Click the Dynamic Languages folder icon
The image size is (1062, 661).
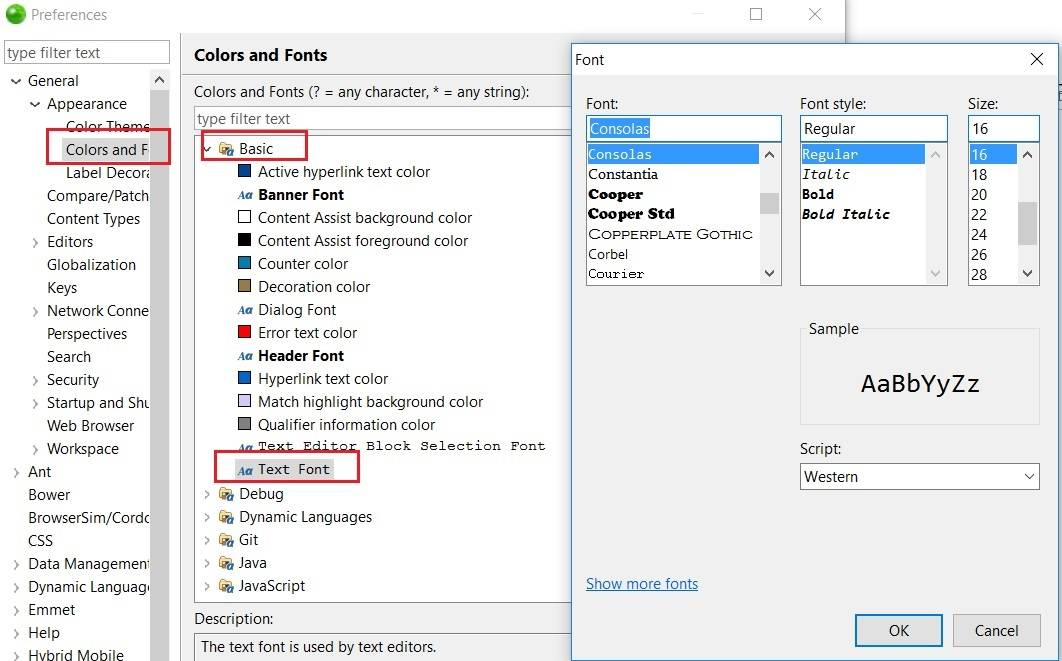[x=226, y=517]
